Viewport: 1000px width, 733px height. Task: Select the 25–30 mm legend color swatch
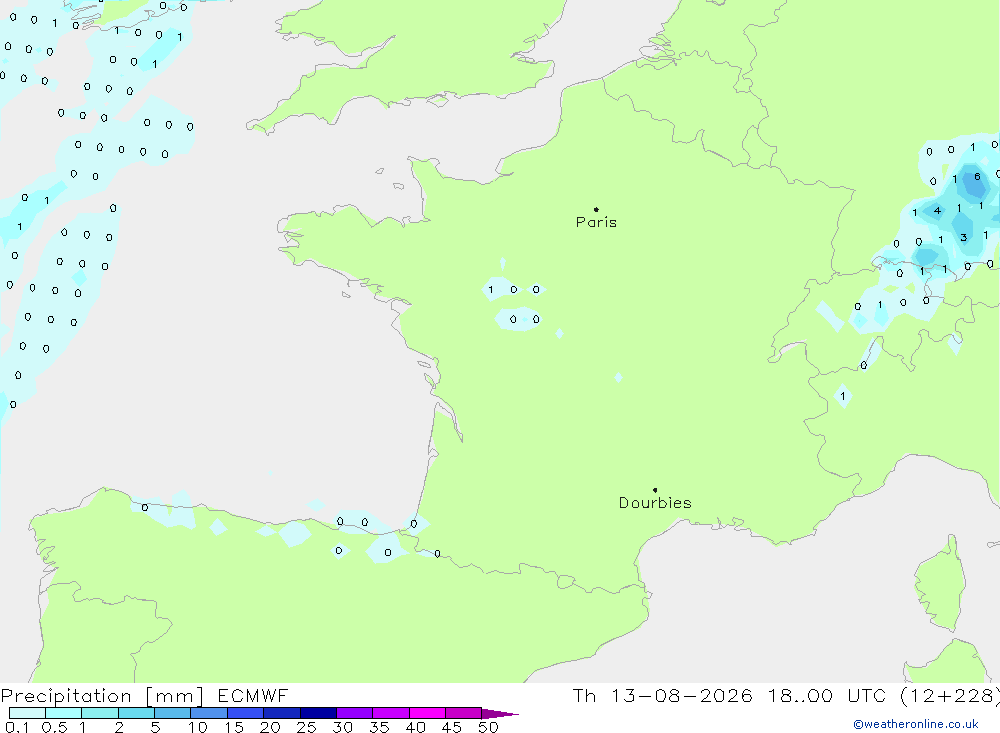318,713
